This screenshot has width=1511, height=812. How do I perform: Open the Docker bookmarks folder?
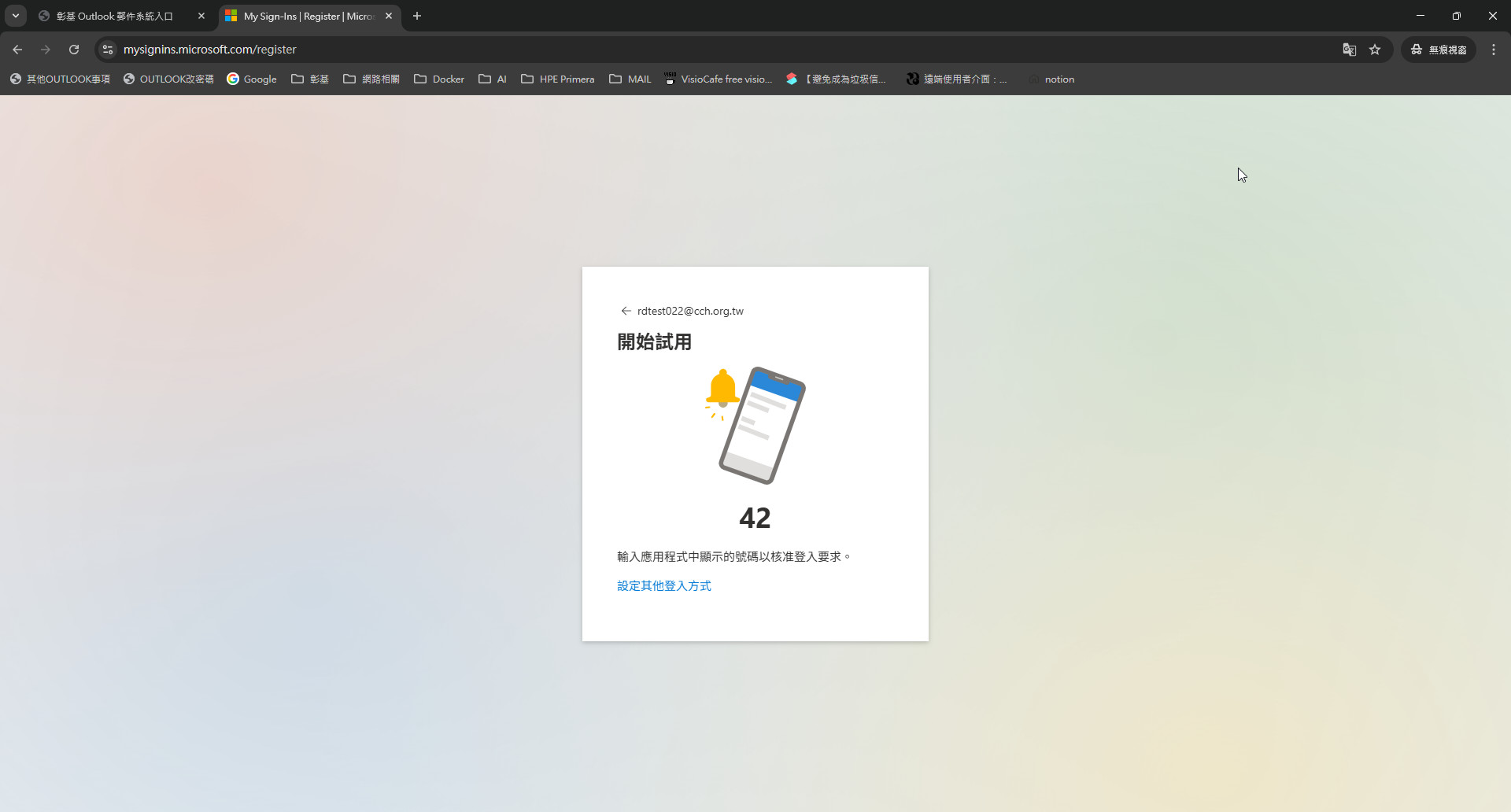[439, 79]
